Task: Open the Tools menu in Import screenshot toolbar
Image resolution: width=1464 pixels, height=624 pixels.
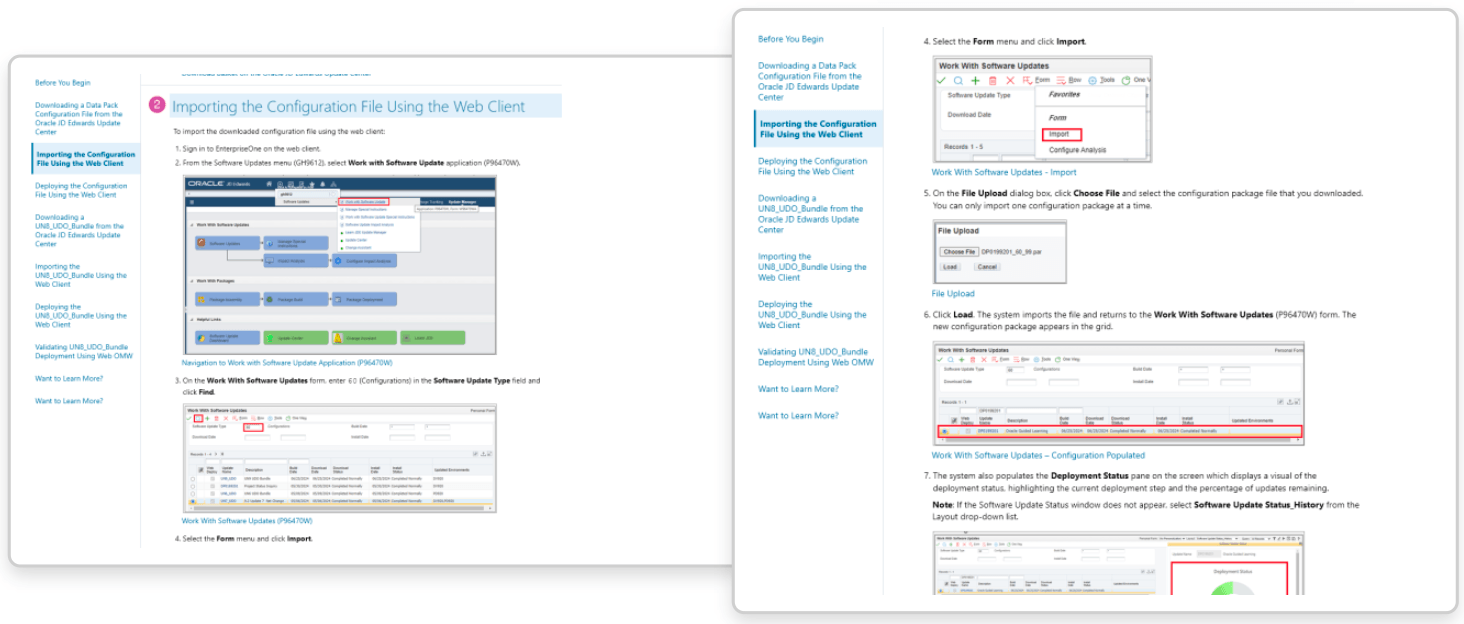Action: (1101, 80)
